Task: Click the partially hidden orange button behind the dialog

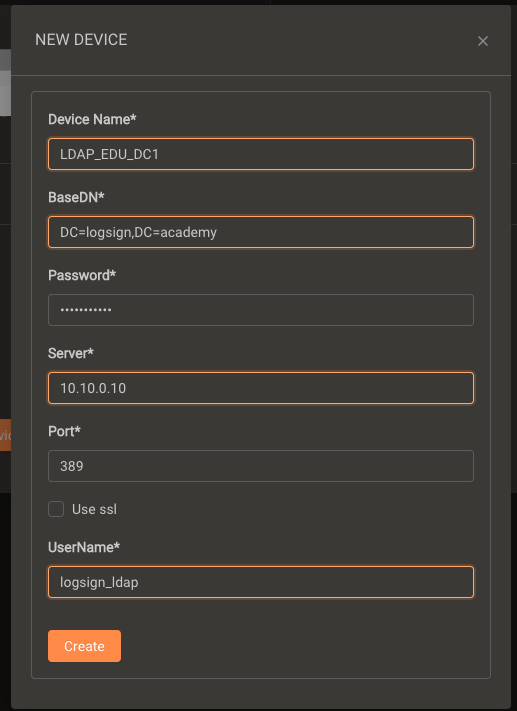Action: tap(5, 435)
